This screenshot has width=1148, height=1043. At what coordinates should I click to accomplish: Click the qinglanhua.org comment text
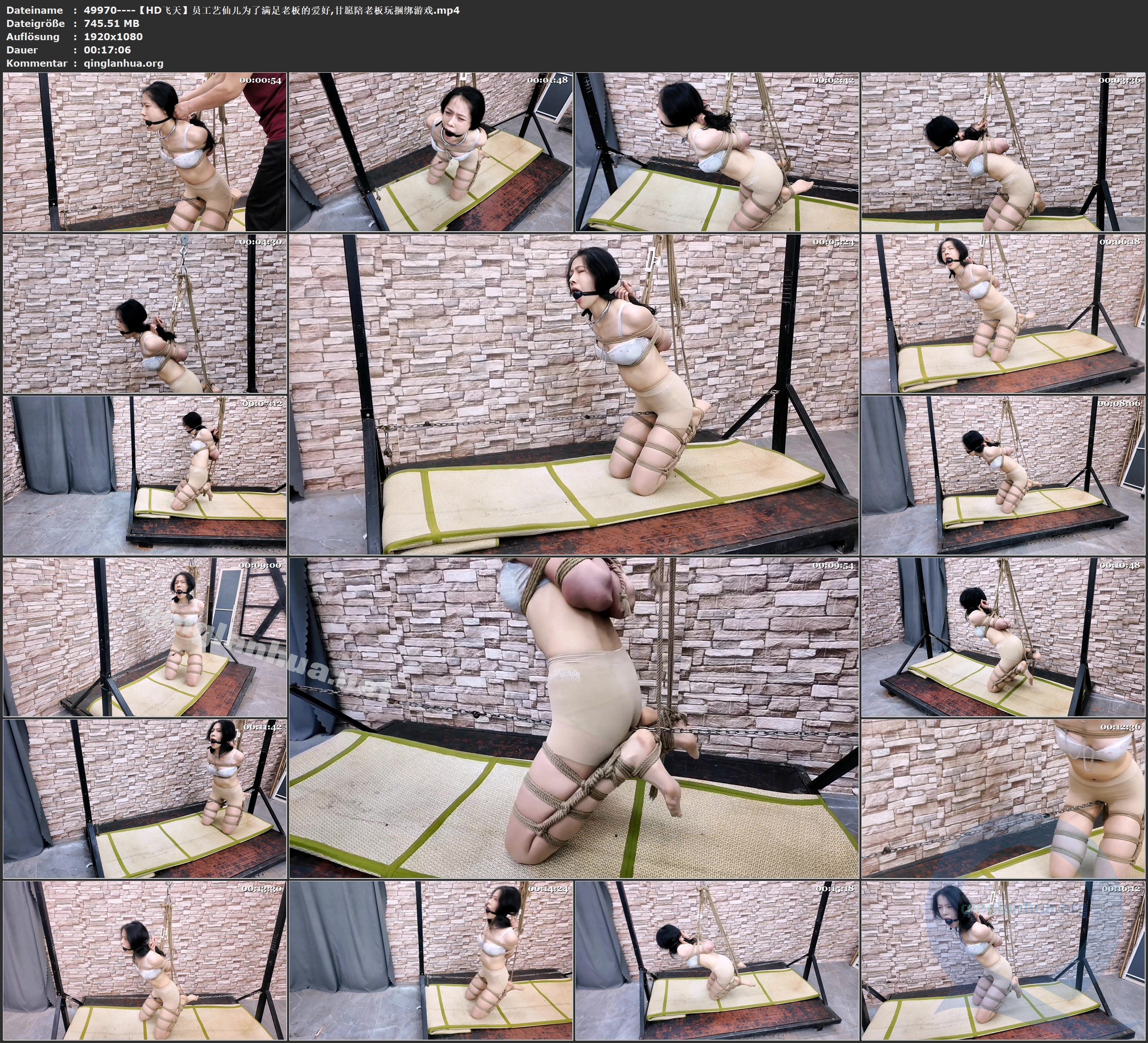click(x=123, y=63)
